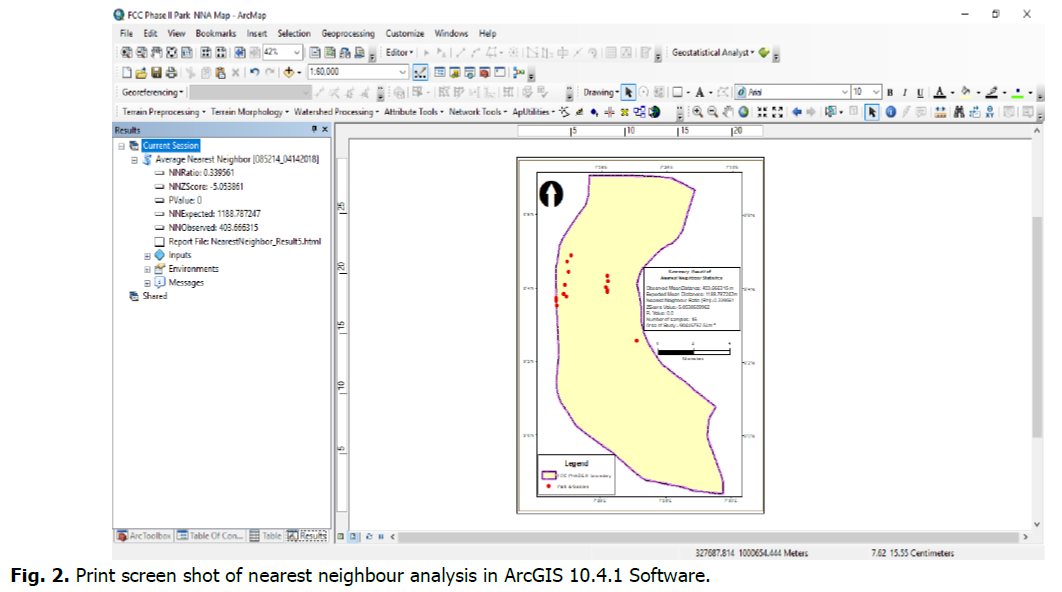Click the Save map document icon
1062x592 pixels.
pyautogui.click(x=156, y=73)
